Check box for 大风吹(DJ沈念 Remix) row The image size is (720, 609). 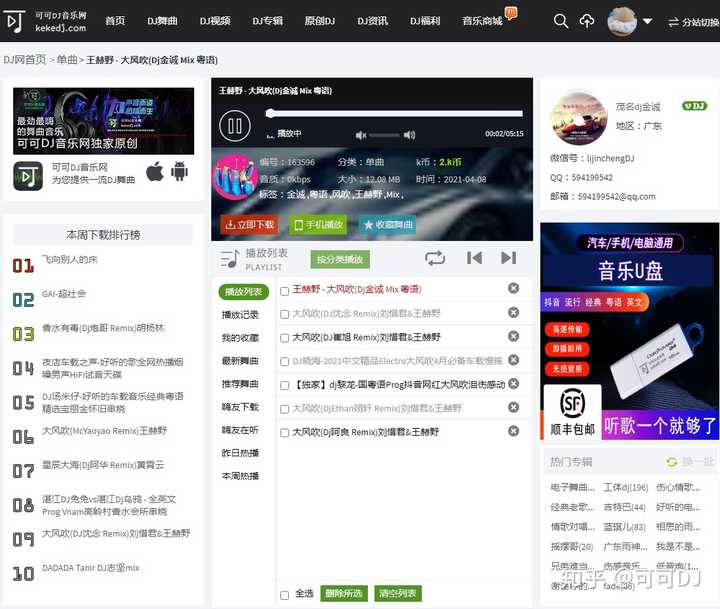click(x=284, y=315)
